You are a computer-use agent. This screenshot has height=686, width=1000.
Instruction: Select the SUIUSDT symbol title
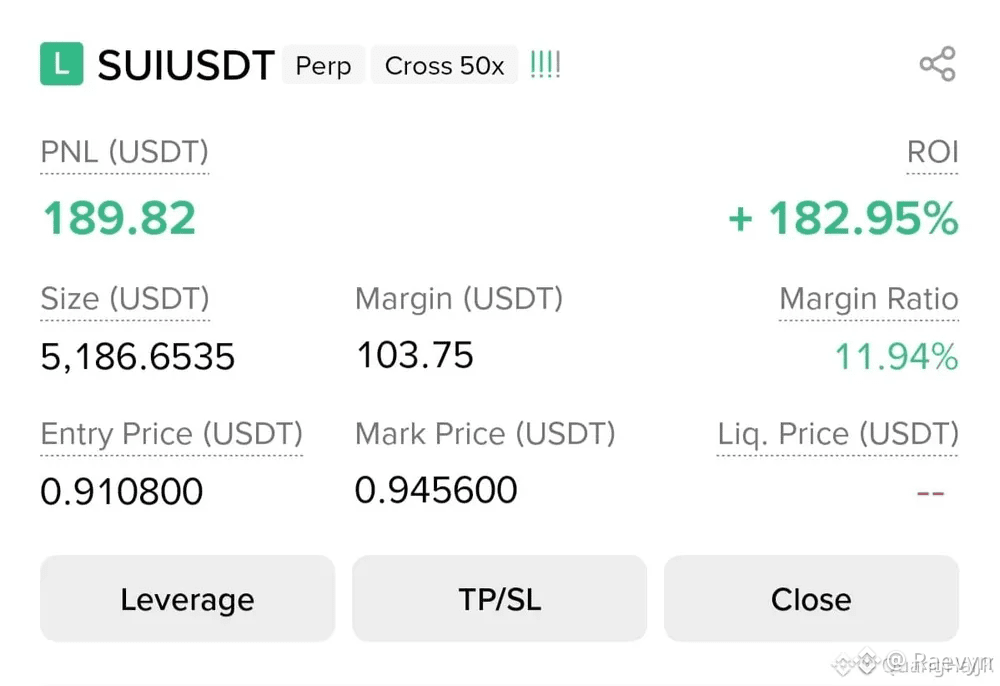pyautogui.click(x=186, y=65)
